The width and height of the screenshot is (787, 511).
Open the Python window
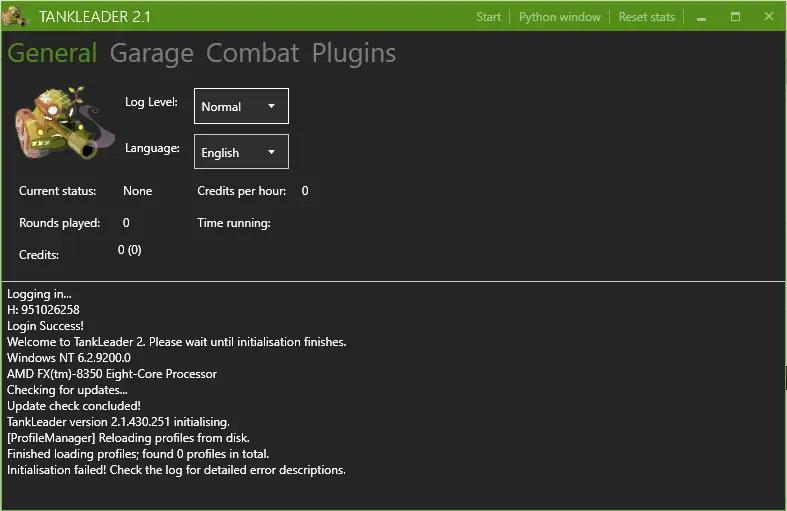point(560,17)
